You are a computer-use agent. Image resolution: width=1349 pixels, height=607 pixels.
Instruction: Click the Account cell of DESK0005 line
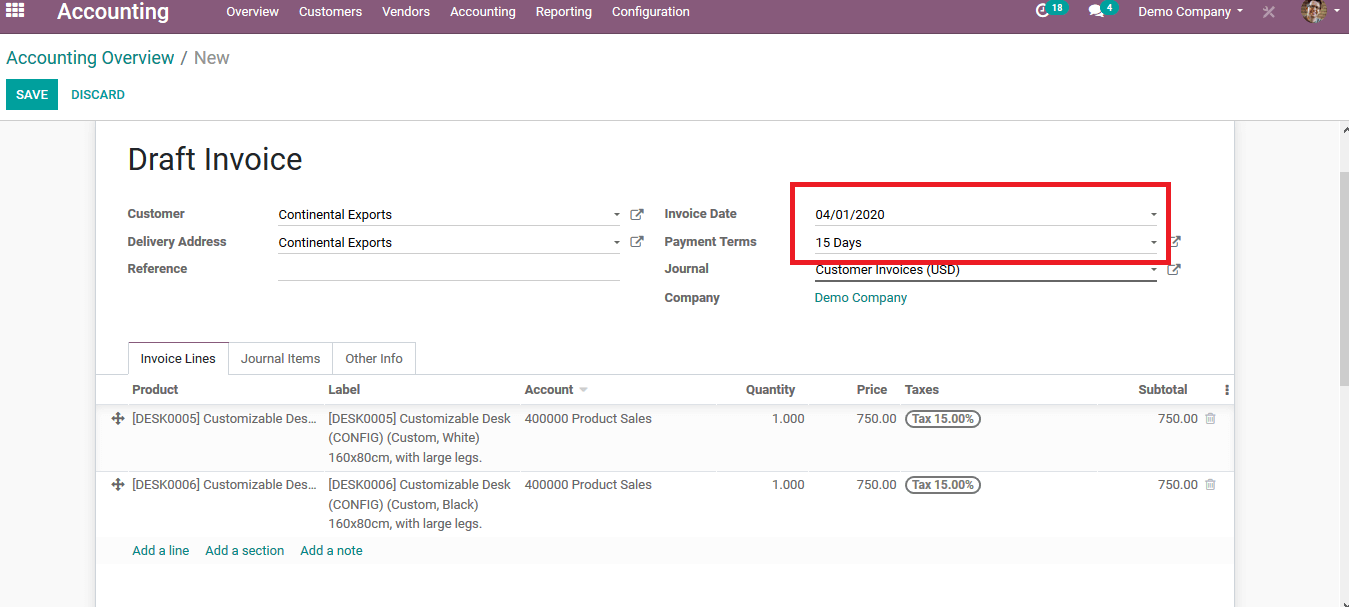click(x=588, y=419)
